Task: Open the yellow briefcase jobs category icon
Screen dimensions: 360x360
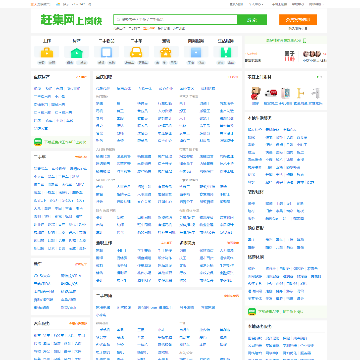Action: pos(47,52)
